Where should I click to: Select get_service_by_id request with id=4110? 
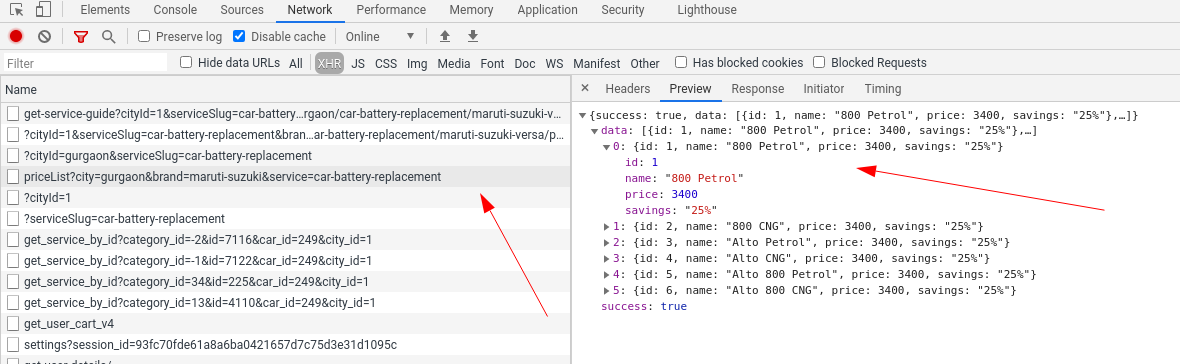[x=285, y=303]
